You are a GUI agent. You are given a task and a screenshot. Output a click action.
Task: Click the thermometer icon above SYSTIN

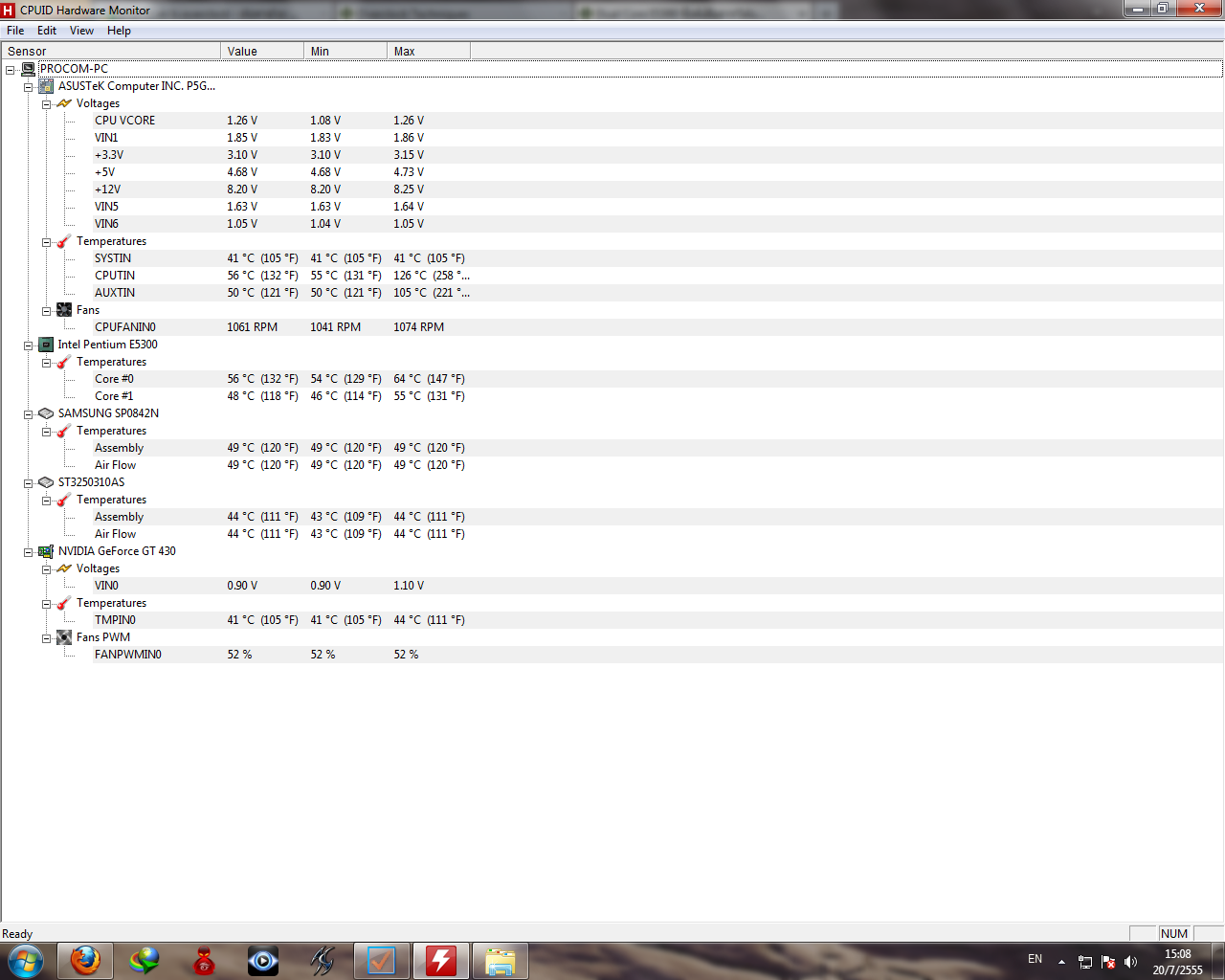pos(64,241)
